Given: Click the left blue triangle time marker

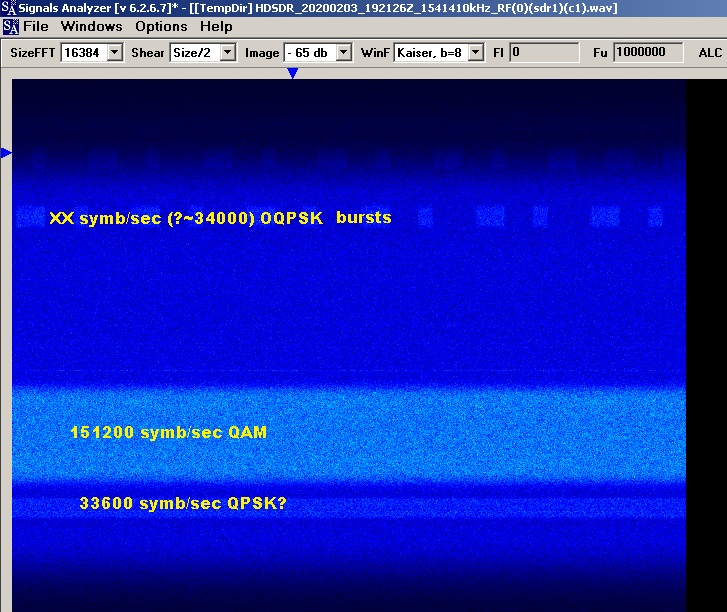Looking at the screenshot, I should [x=6, y=153].
